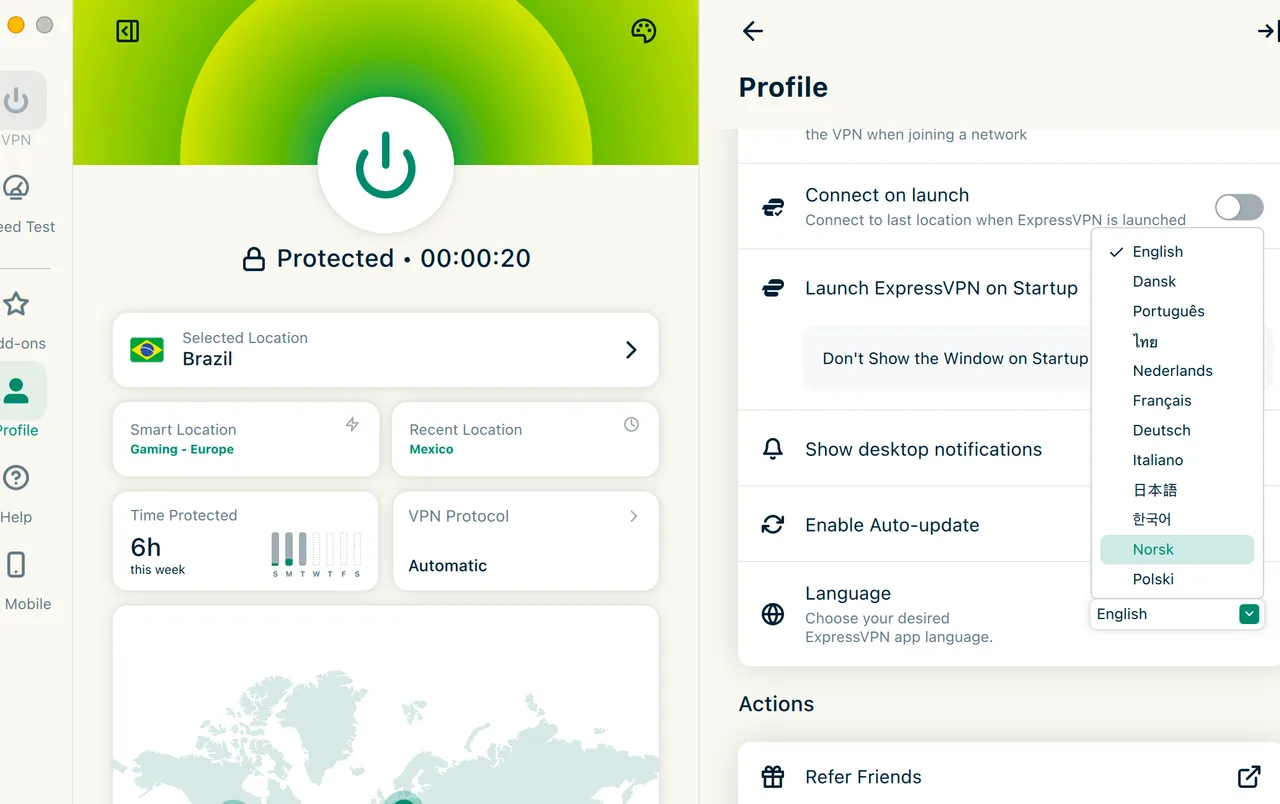The image size is (1280, 804).
Task: Open Selected Location chevron arrow
Action: (631, 350)
